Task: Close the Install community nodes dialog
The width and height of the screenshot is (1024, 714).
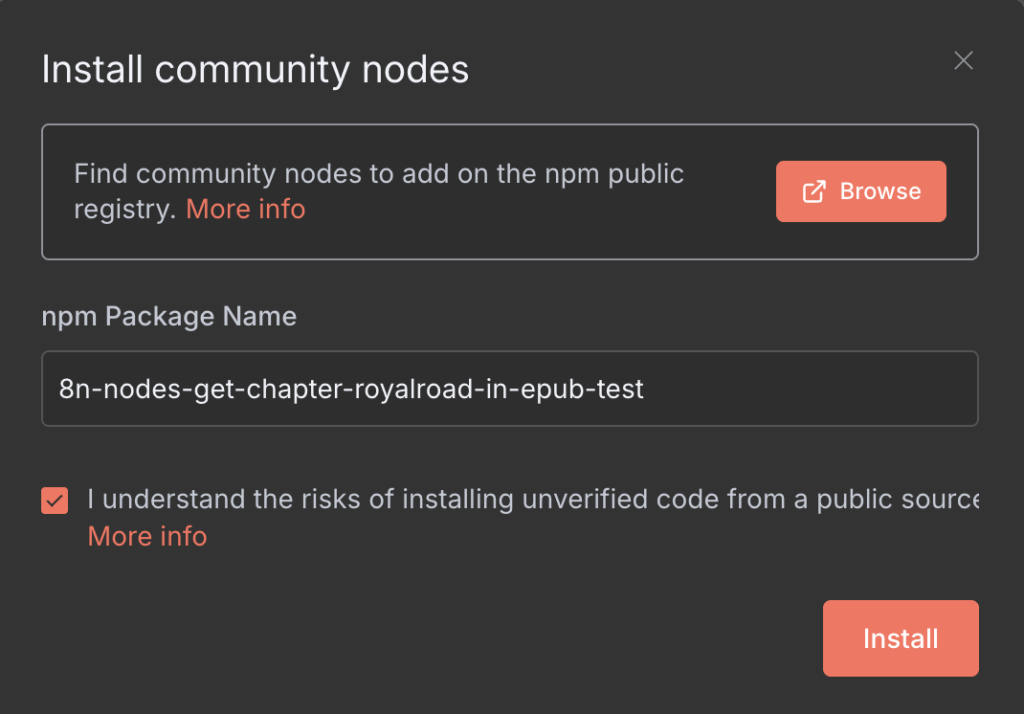Action: click(x=963, y=61)
